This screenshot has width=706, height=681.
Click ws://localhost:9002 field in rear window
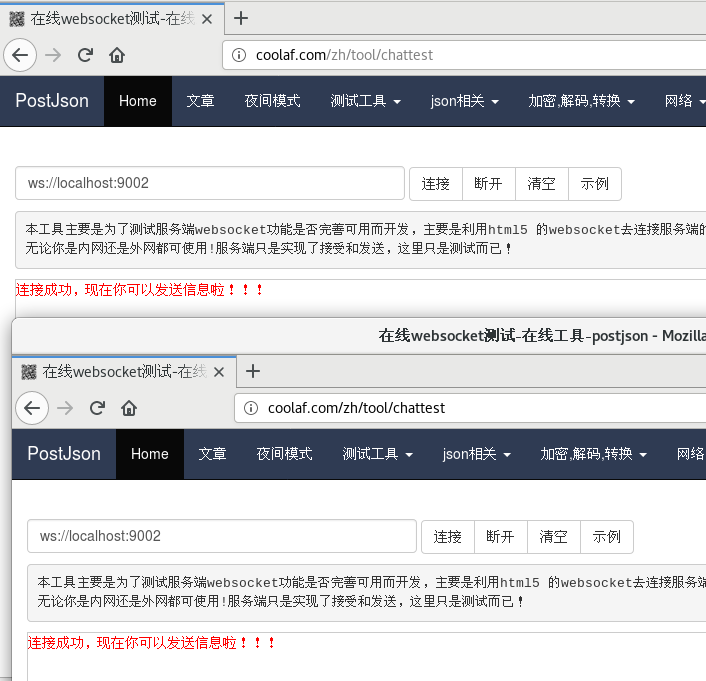pos(210,183)
